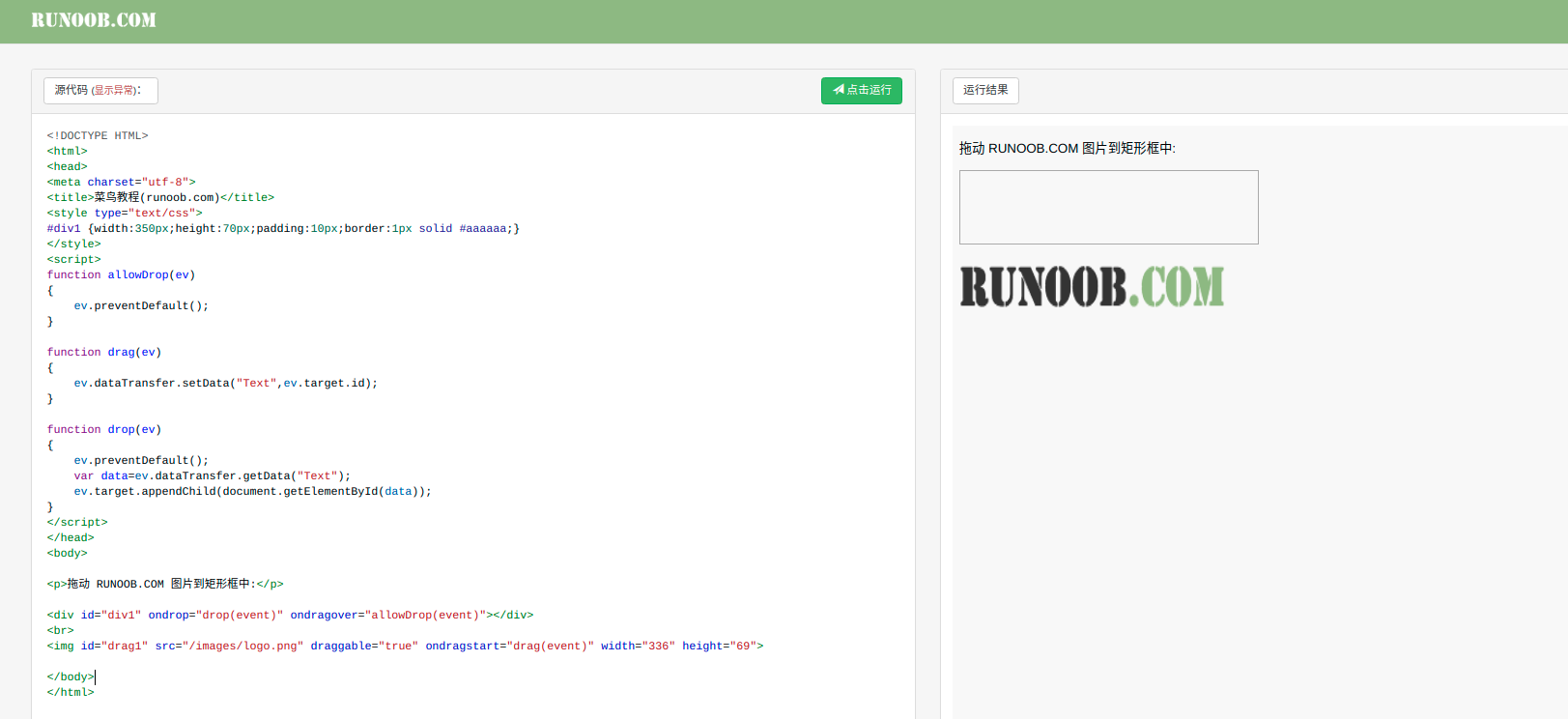This screenshot has height=719, width=1568.
Task: Click the <!DOCTYPE HTML> code line
Action: [x=98, y=135]
